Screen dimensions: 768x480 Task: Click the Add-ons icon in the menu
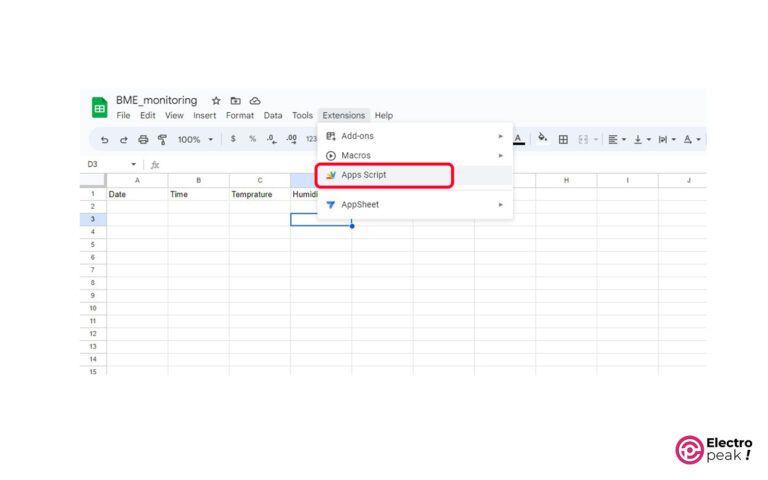(x=331, y=136)
